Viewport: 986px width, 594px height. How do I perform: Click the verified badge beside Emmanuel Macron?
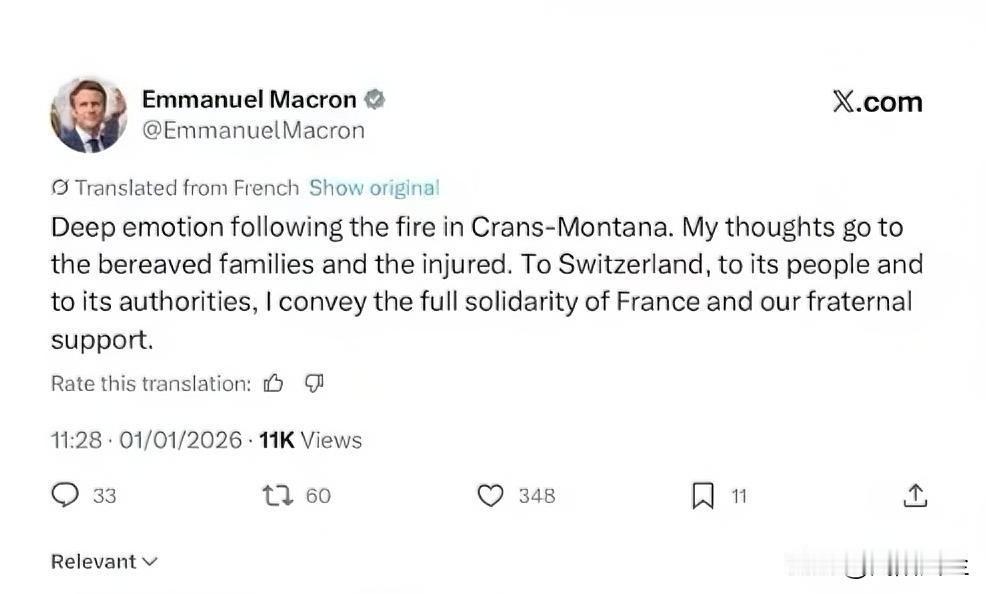tap(375, 100)
